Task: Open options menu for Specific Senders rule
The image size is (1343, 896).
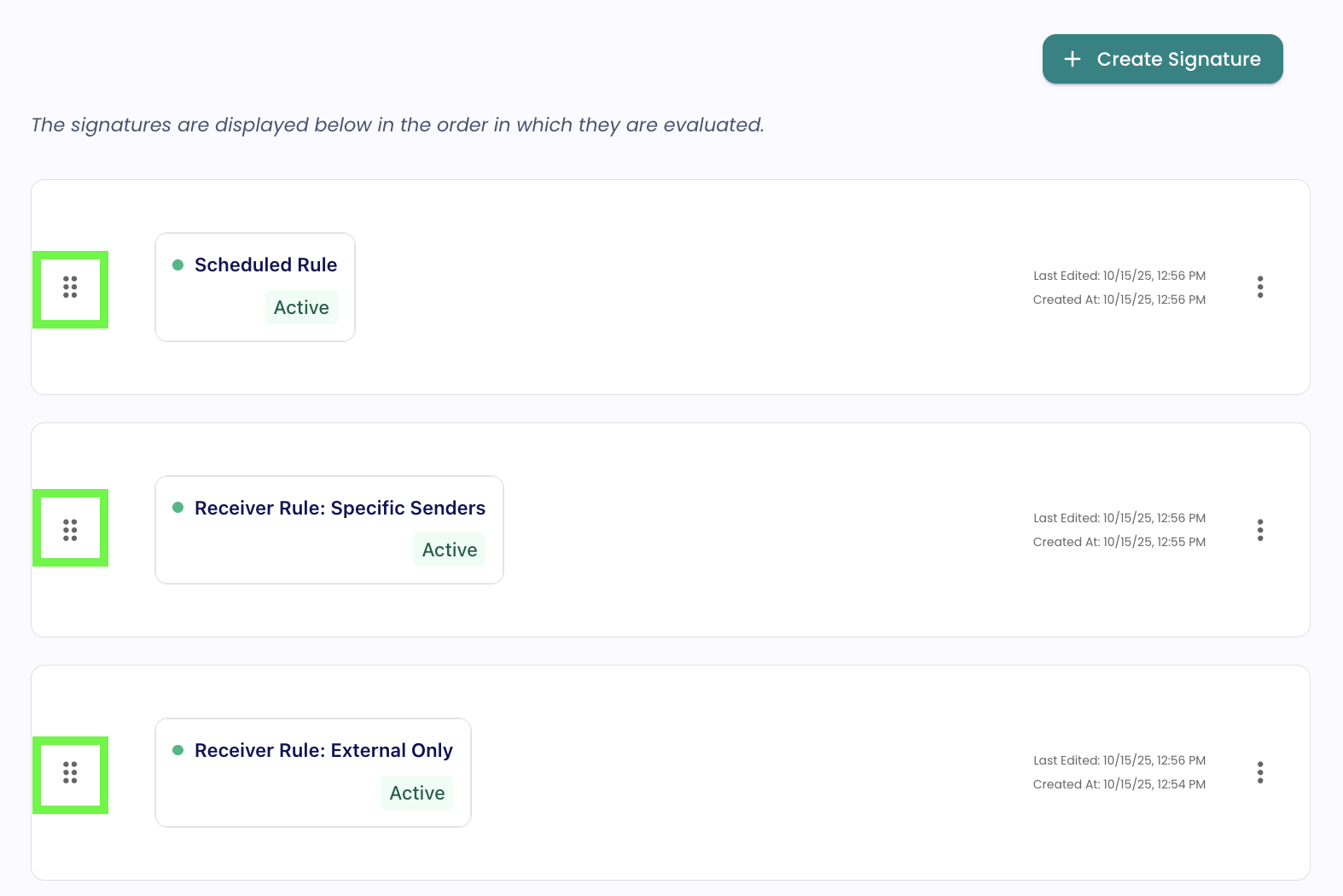Action: tap(1259, 530)
